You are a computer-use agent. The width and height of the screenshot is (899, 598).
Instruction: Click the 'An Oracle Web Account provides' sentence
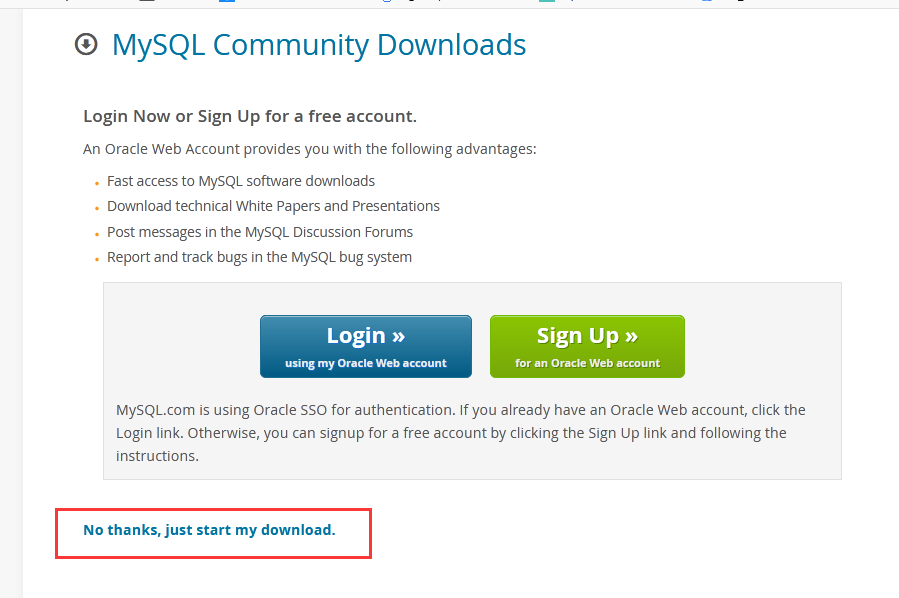tap(310, 149)
